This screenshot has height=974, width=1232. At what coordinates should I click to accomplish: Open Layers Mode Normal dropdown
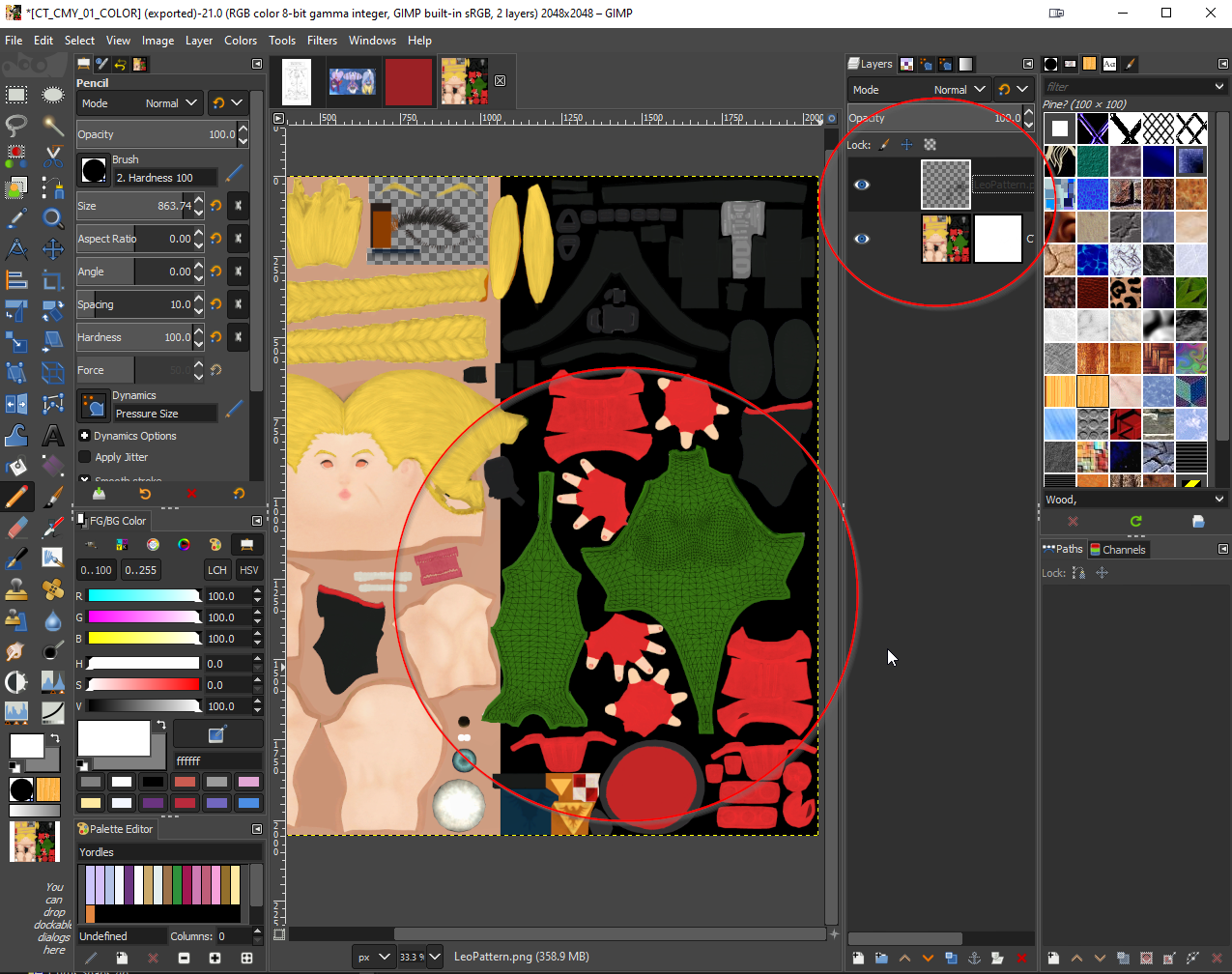(919, 90)
